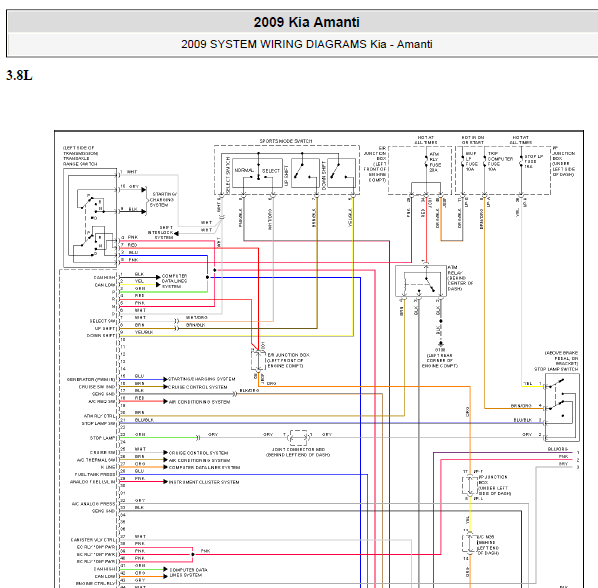The height and width of the screenshot is (588, 598).
Task: Click 'COMPUTER DATA LINES SYSTEM' reference at pin 27
Action: pyautogui.click(x=204, y=468)
